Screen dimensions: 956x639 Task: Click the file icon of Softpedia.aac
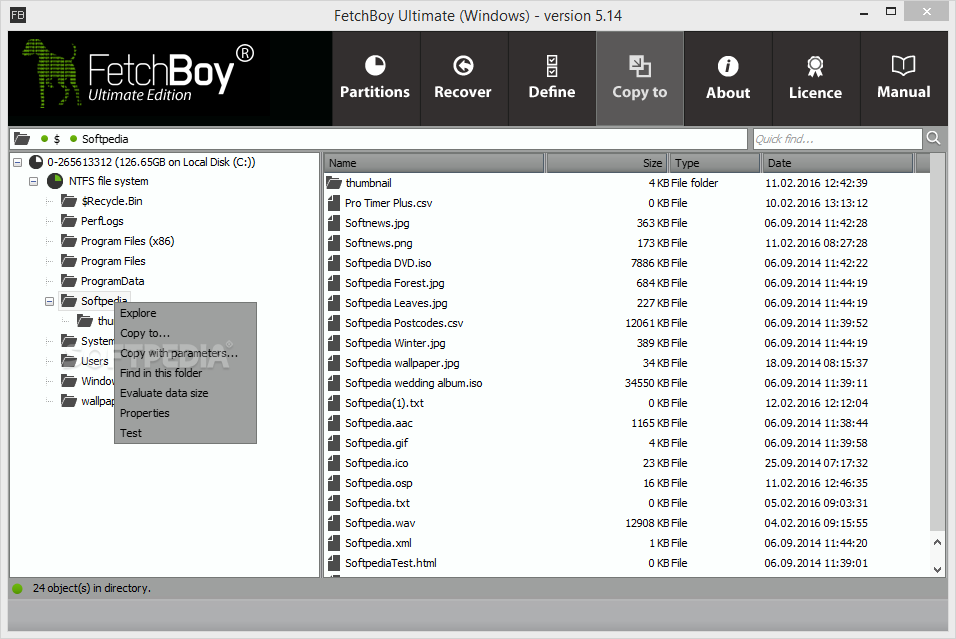[334, 423]
